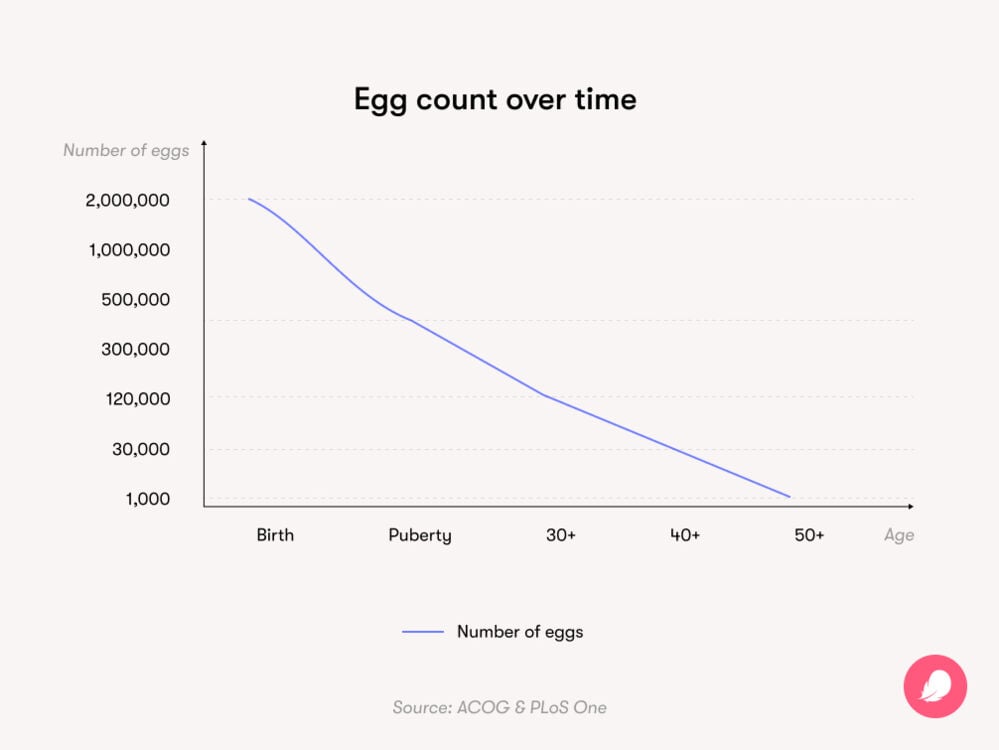Click the "Egg count over time" chart title
This screenshot has height=750, width=999.
pyautogui.click(x=495, y=100)
